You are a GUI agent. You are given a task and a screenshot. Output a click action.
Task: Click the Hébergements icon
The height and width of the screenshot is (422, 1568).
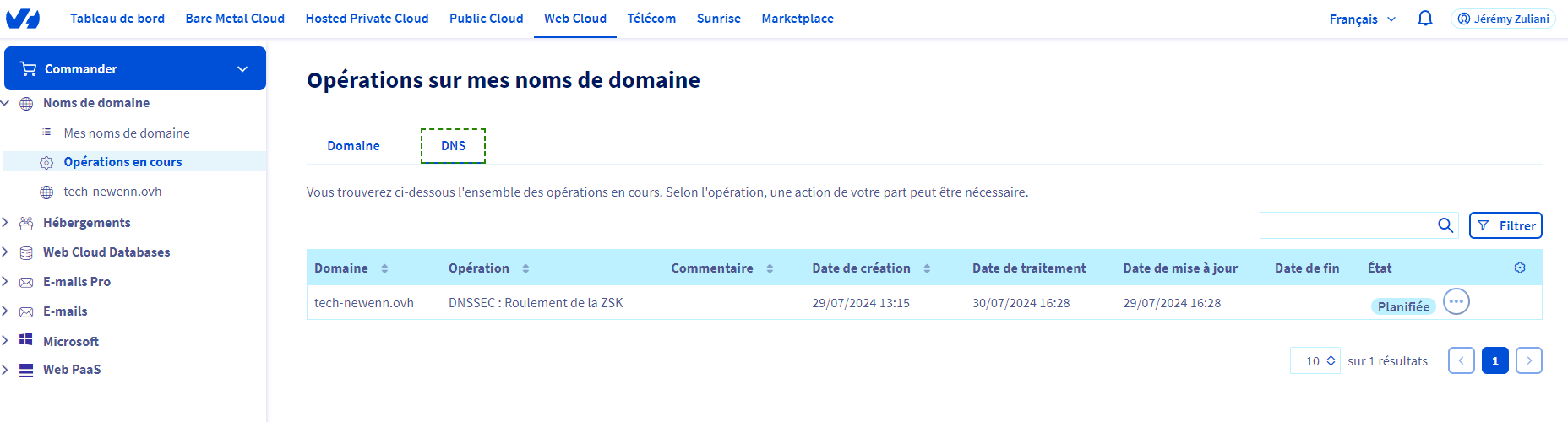[26, 223]
